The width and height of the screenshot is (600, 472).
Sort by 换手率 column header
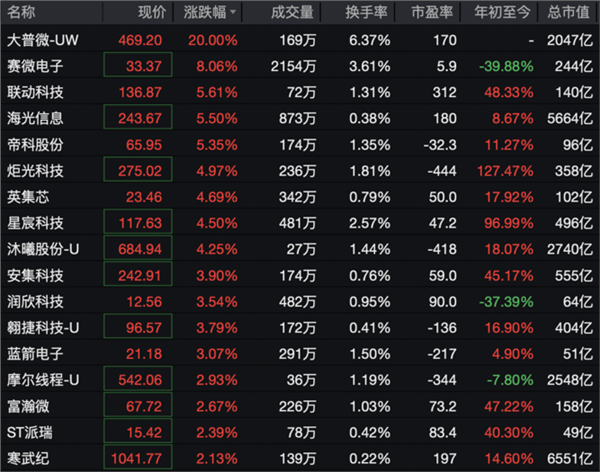(366, 12)
